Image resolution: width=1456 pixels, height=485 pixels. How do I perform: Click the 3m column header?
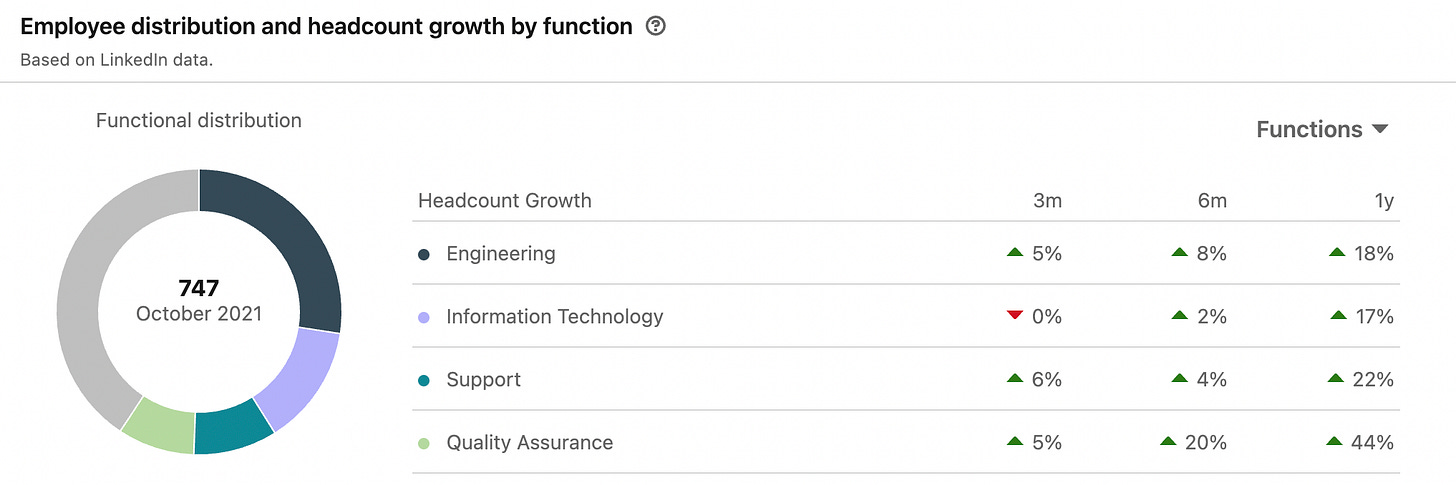(1048, 201)
